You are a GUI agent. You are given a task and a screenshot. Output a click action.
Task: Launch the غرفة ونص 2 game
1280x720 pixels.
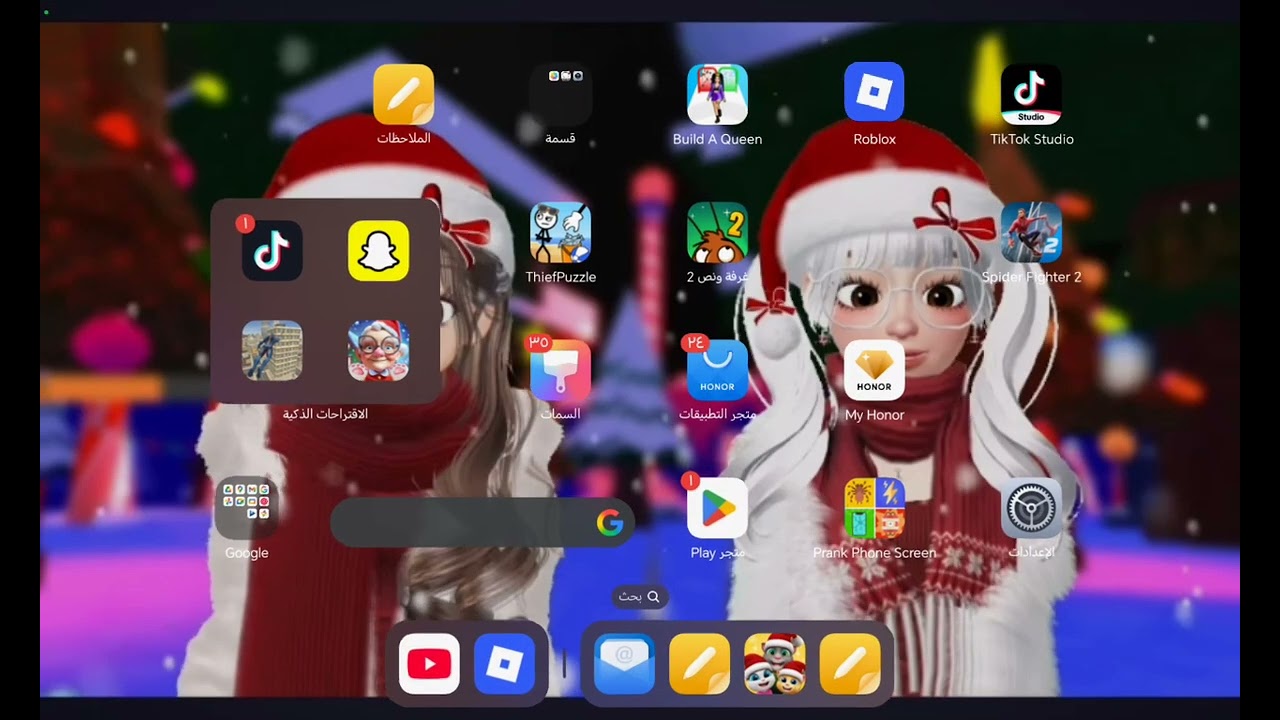click(x=717, y=233)
